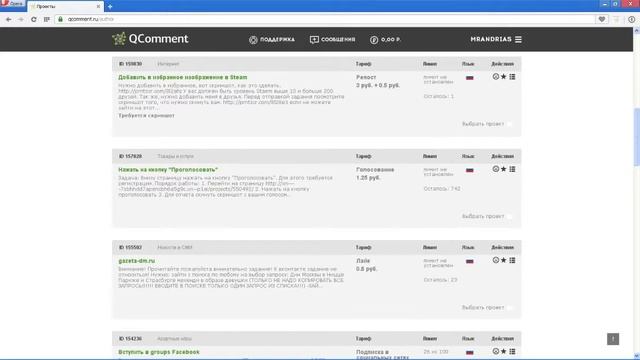Reload the current page
Screen dimensions: 640x360
coord(33,19)
